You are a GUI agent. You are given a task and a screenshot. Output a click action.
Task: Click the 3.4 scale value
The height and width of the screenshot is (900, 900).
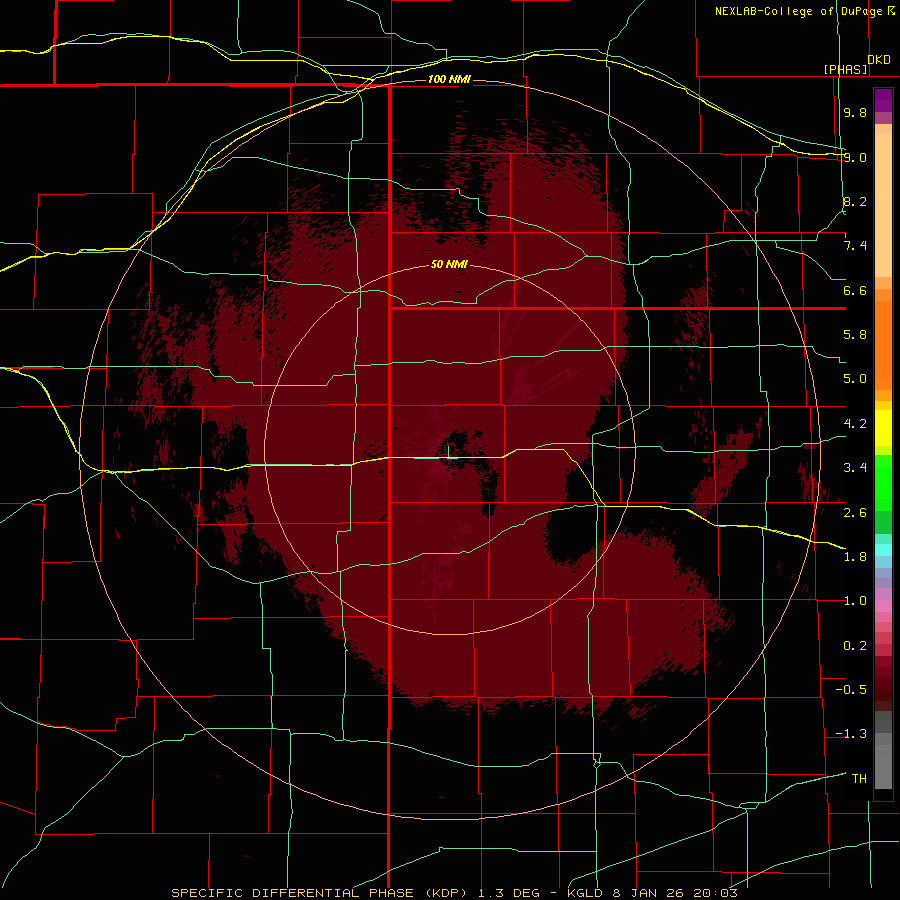(x=855, y=468)
